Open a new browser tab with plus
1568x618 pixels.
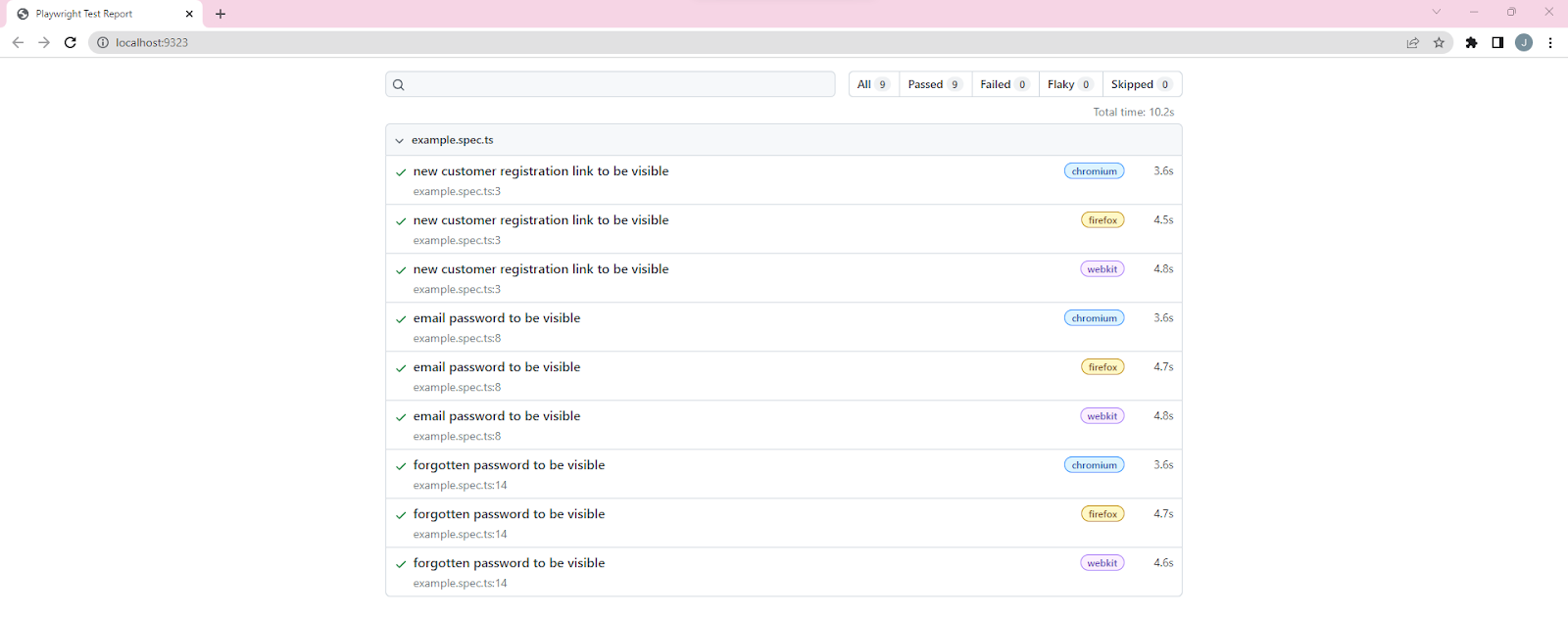point(220,14)
